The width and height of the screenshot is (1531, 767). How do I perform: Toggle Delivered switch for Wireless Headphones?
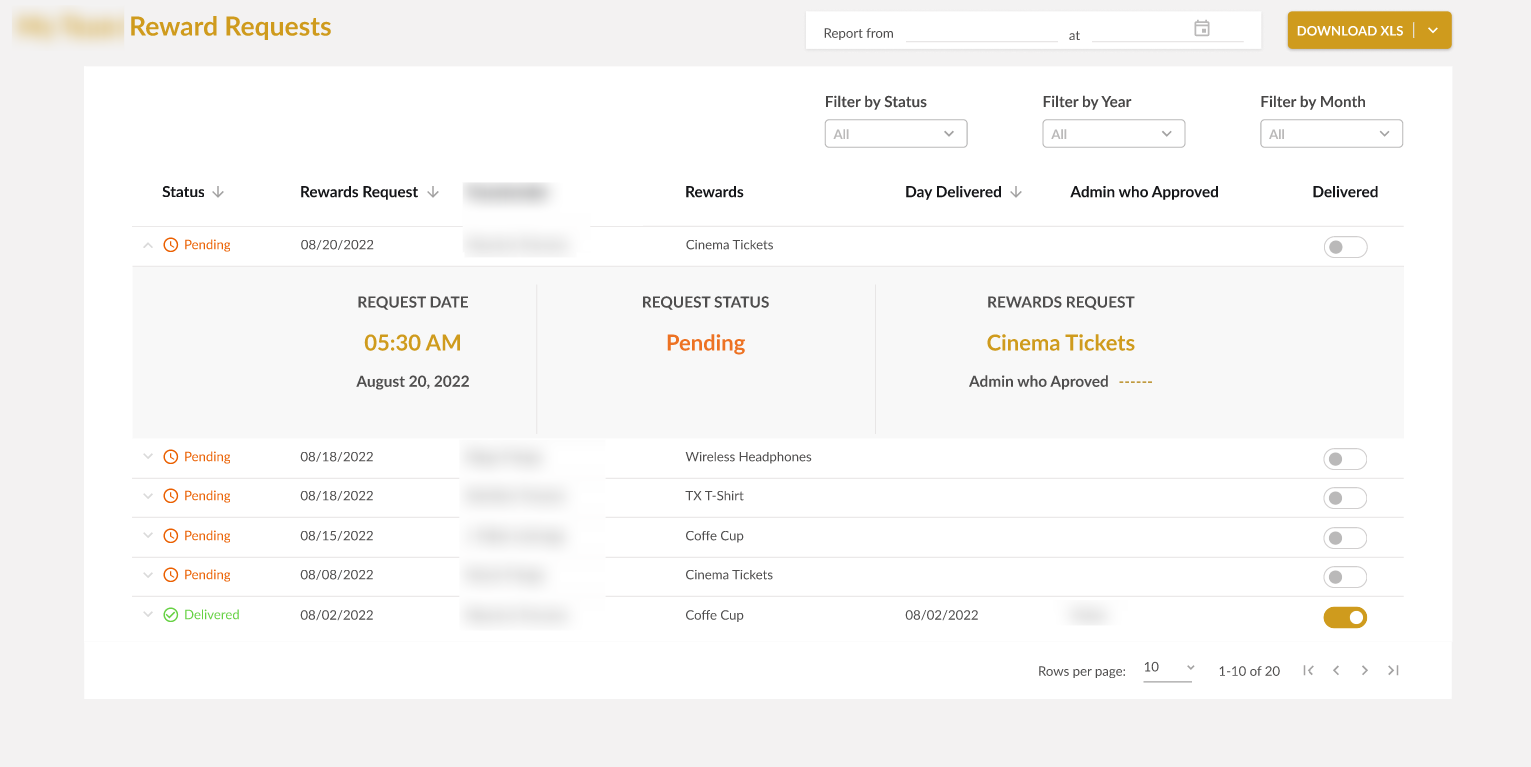coord(1344,459)
